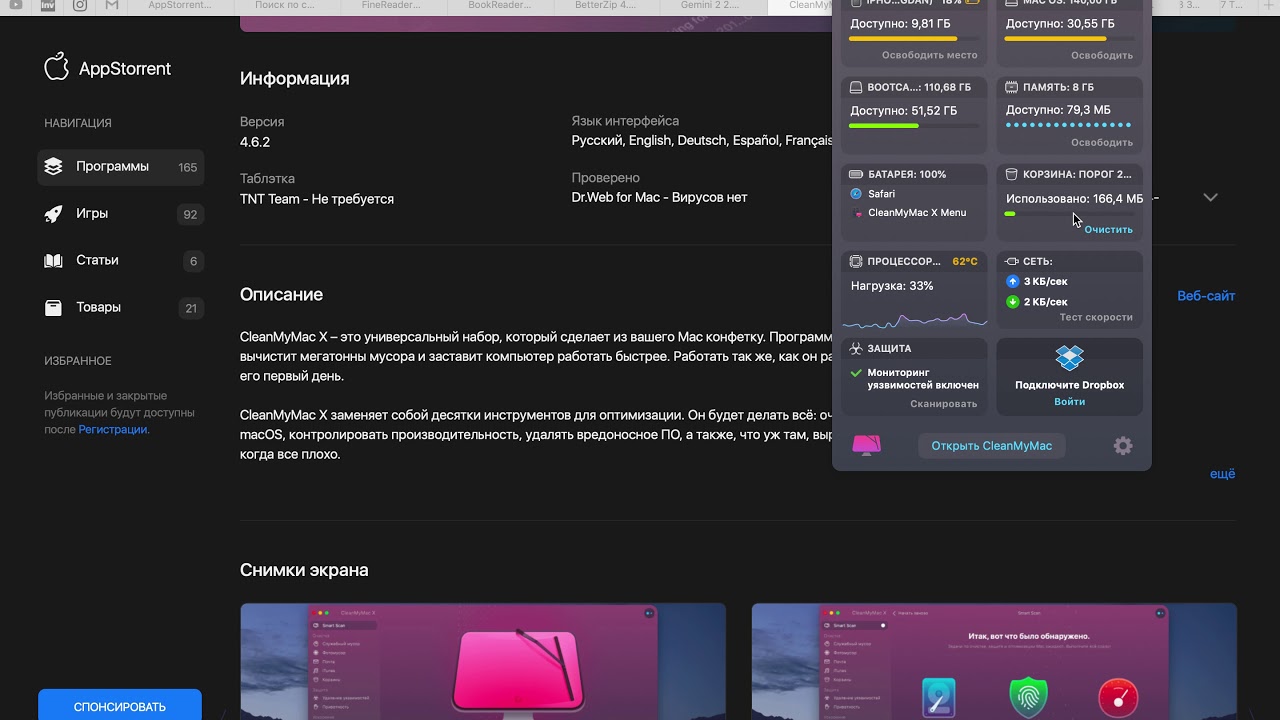Click the pink CleanMyMac monitor icon

[x=866, y=446]
